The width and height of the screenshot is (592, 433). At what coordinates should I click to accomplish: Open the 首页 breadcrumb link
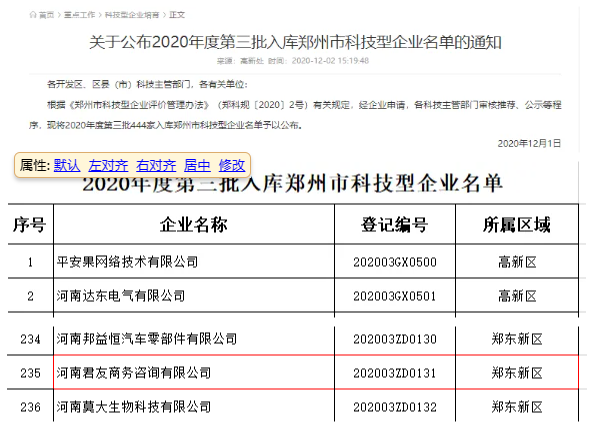click(46, 15)
